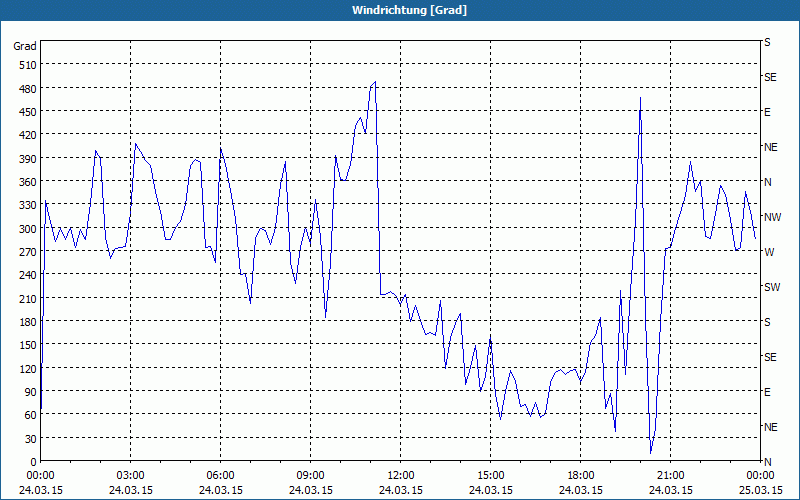This screenshot has width=800, height=500.
Task: Click the 12:00 time axis label
Action: click(401, 476)
